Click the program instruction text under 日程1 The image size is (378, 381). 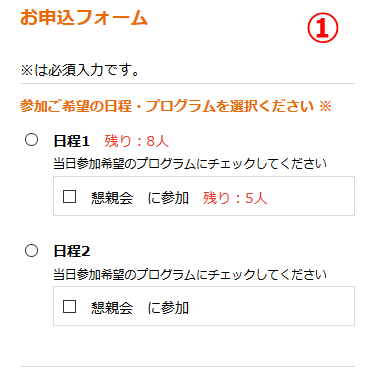click(190, 164)
